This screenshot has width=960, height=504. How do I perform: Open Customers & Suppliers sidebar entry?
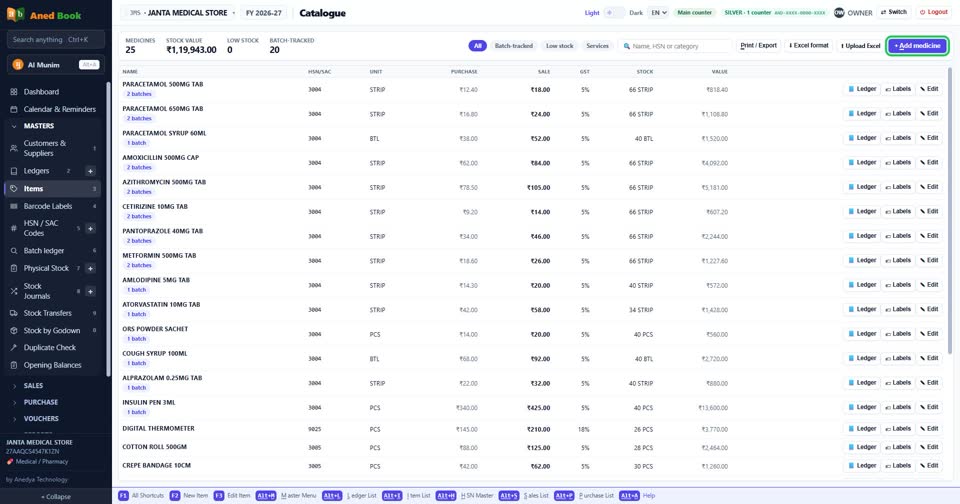(54, 148)
